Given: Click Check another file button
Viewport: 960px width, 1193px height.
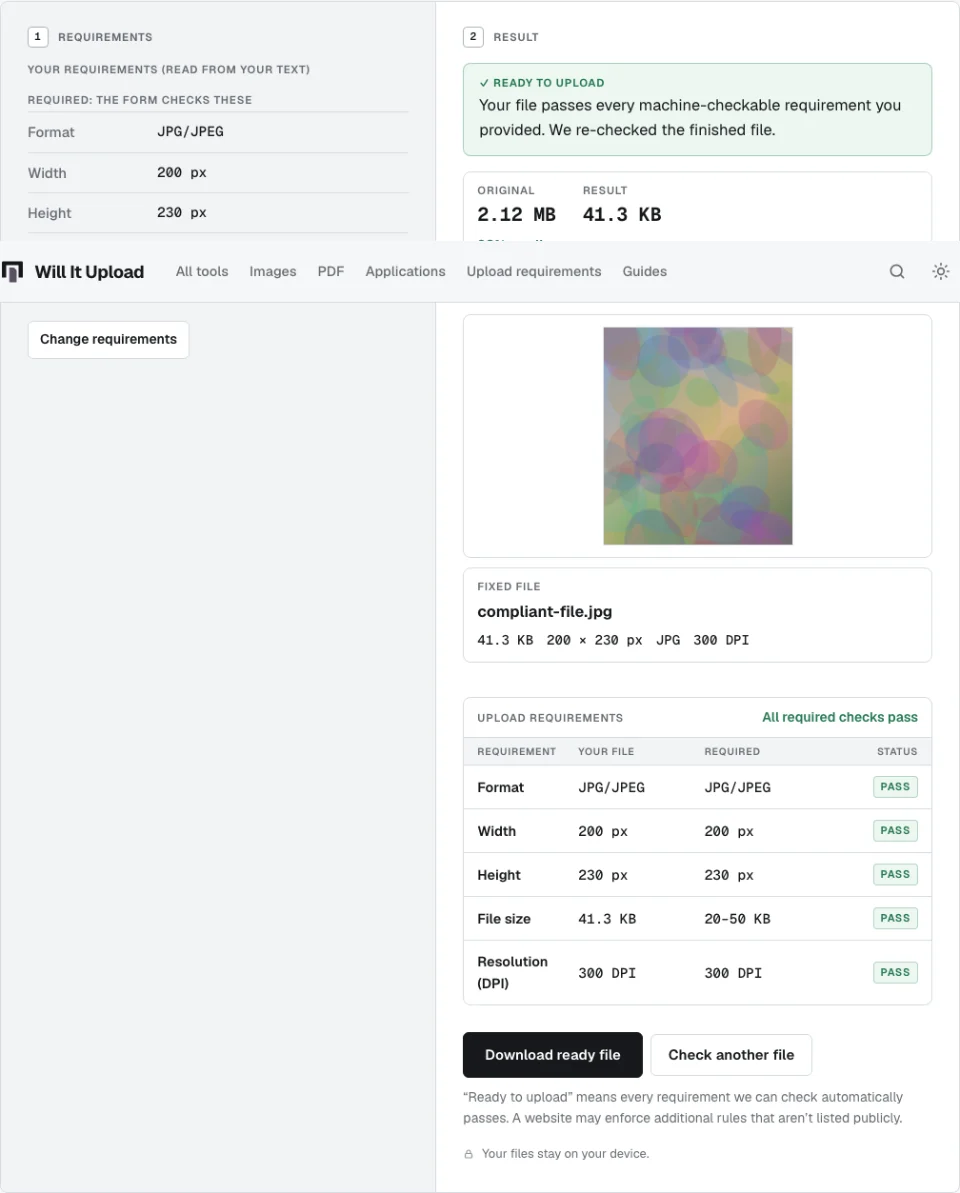Looking at the screenshot, I should 731,1055.
